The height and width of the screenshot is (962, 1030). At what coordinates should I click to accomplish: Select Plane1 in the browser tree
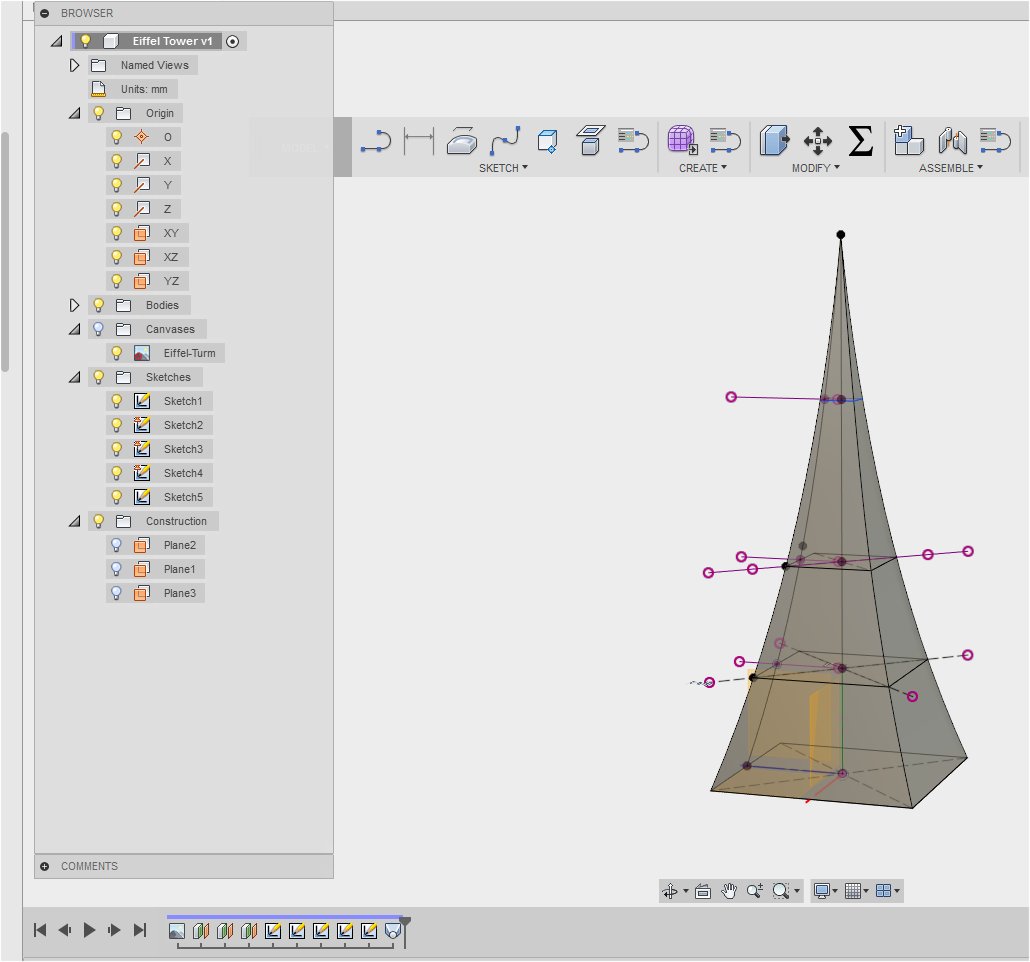pos(179,569)
